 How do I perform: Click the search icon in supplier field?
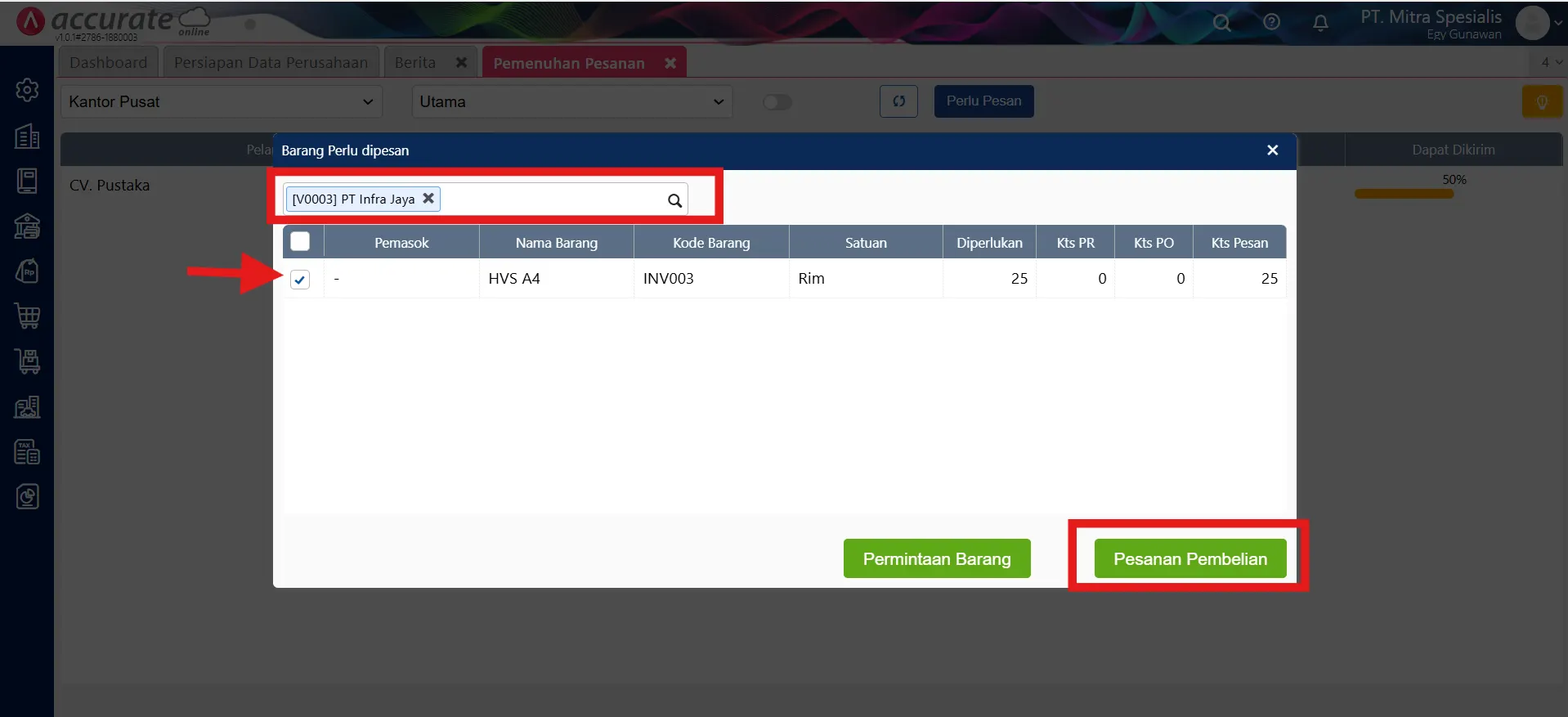pyautogui.click(x=674, y=200)
